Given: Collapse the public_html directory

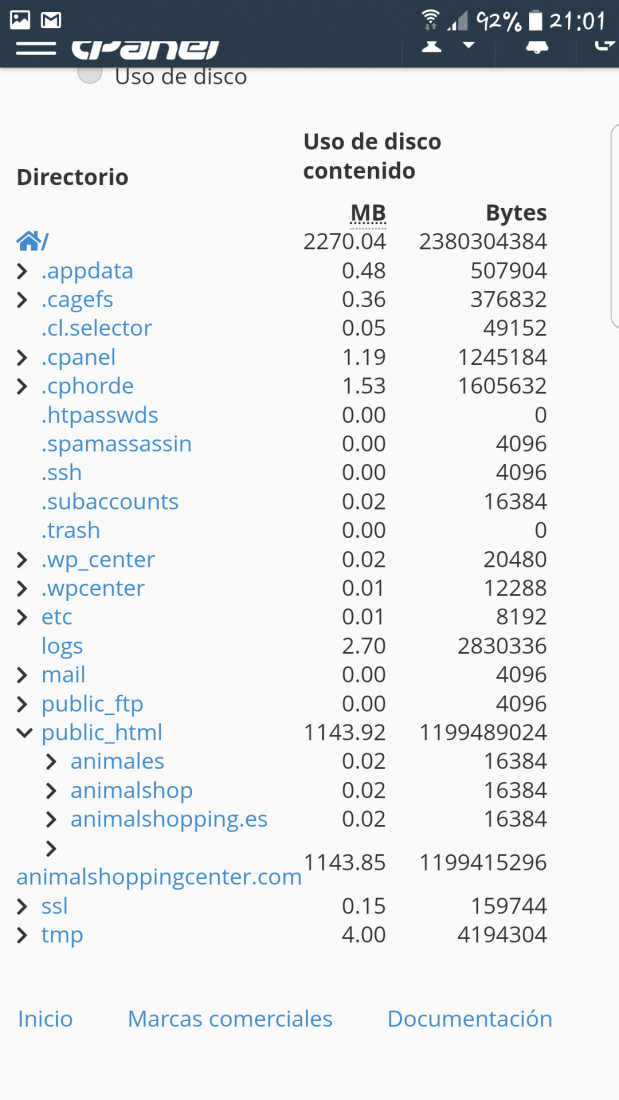Looking at the screenshot, I should point(24,733).
